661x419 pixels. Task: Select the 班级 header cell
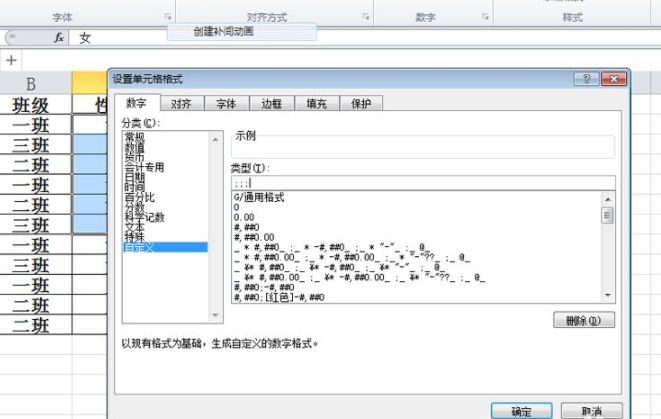tap(35, 105)
